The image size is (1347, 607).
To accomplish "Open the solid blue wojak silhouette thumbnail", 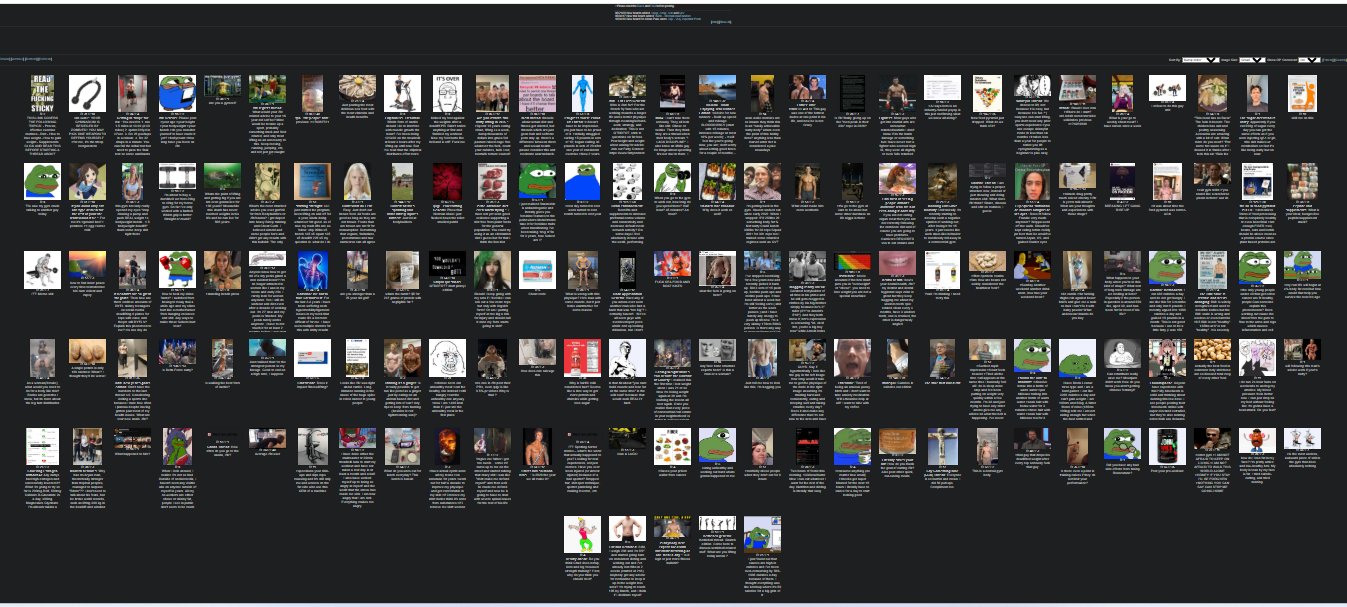I will 582,181.
